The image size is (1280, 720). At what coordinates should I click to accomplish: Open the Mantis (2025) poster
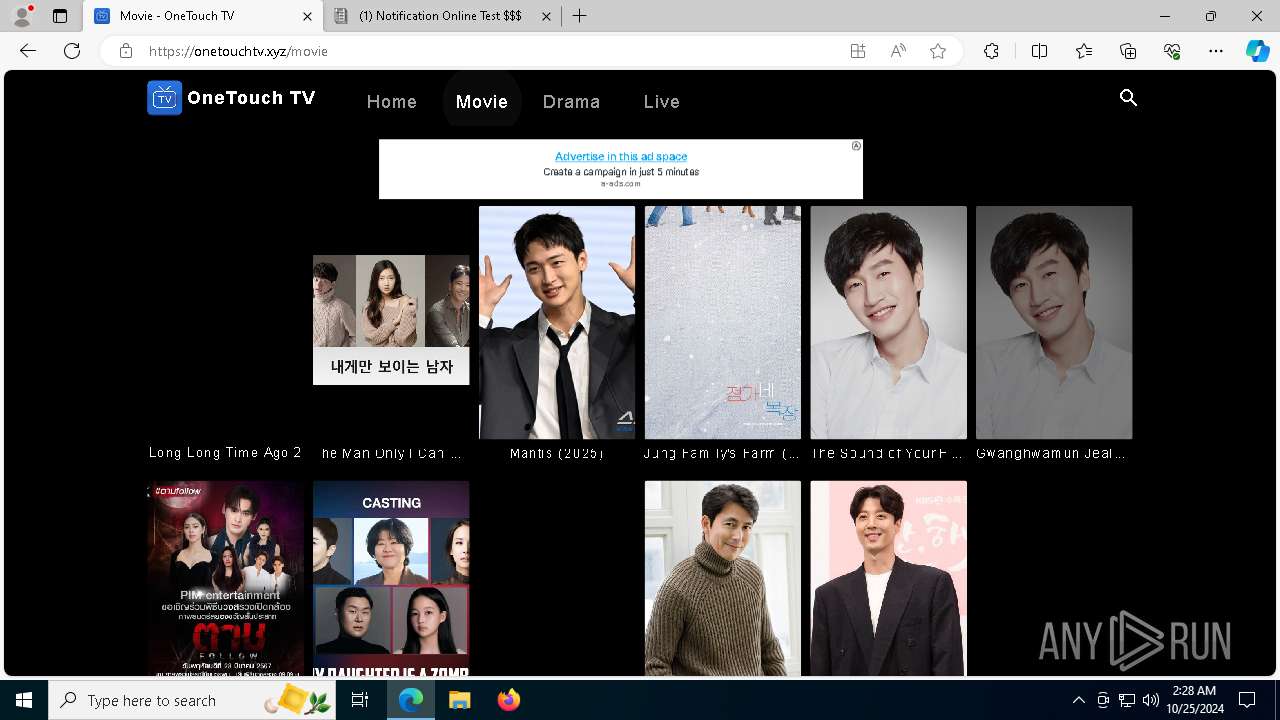[x=557, y=322]
